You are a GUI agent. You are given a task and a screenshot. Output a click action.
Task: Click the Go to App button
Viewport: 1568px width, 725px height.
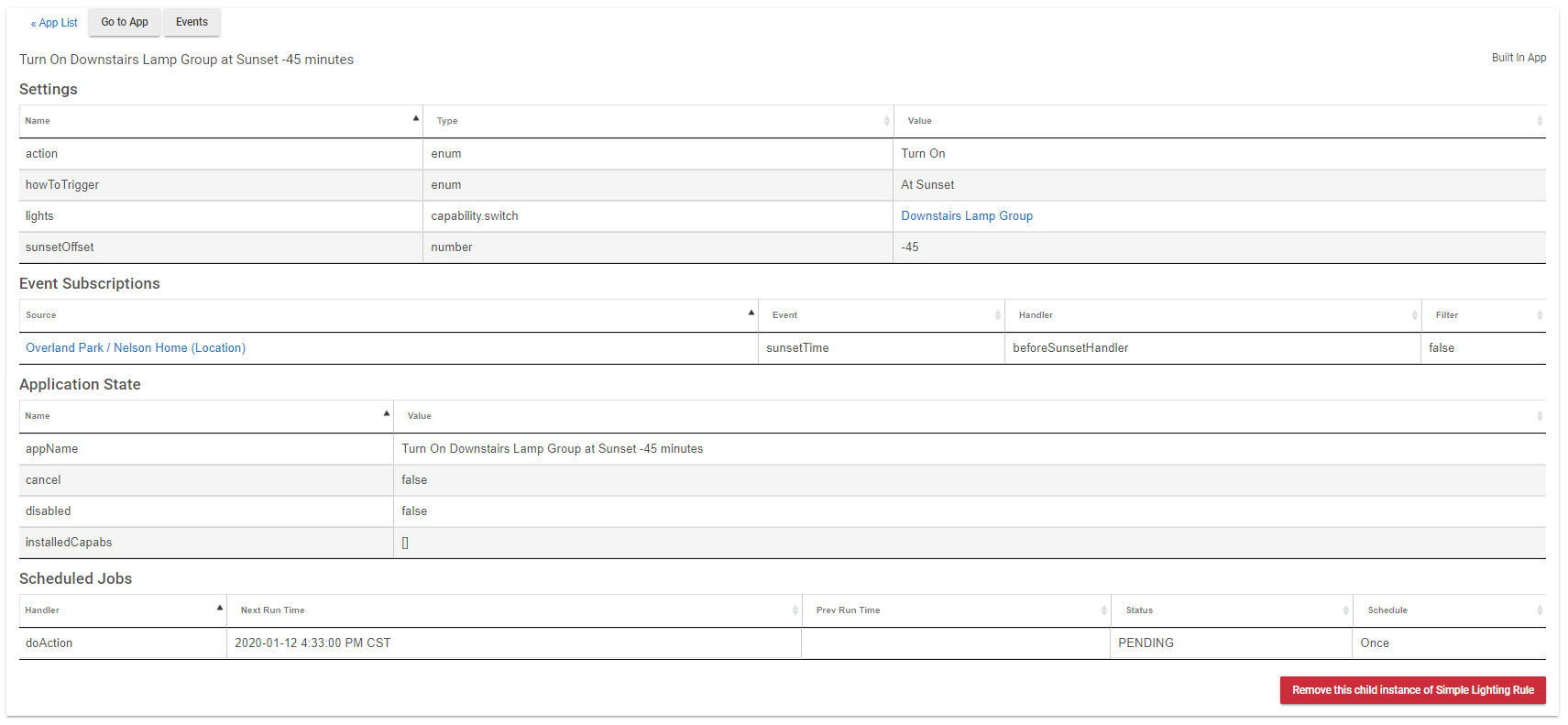(125, 22)
